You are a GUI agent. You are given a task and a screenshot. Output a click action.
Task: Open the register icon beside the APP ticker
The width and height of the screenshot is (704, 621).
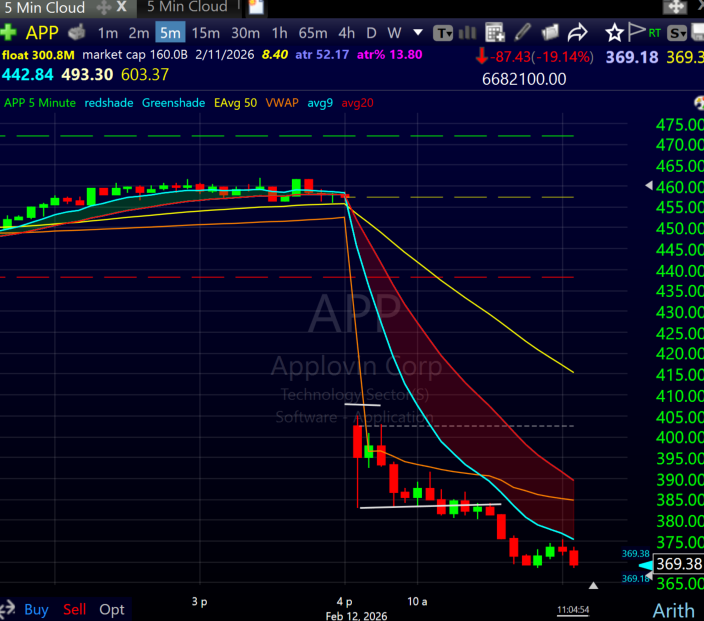point(77,32)
